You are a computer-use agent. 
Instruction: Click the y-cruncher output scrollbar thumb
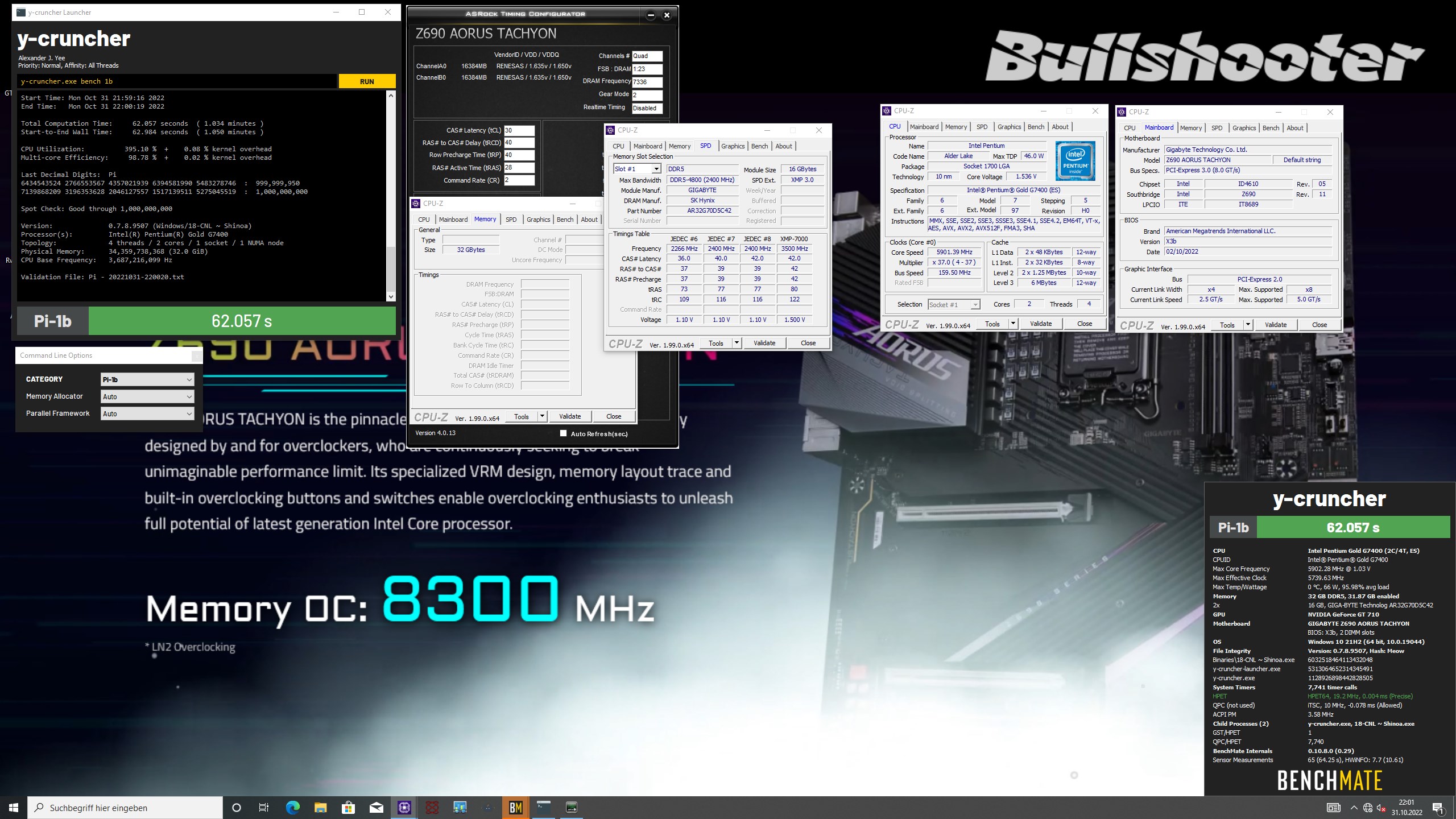pos(391,269)
